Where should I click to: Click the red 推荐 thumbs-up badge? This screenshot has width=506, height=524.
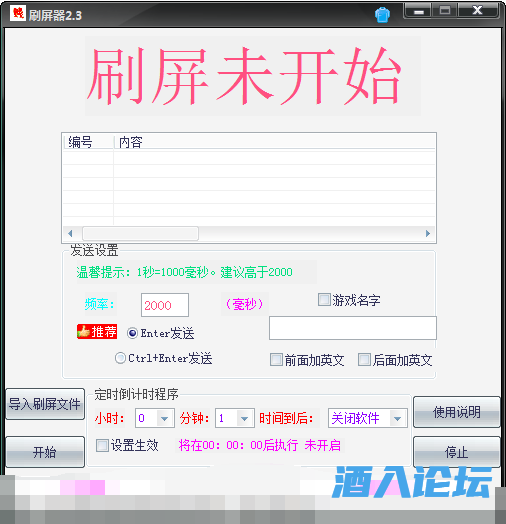97,332
